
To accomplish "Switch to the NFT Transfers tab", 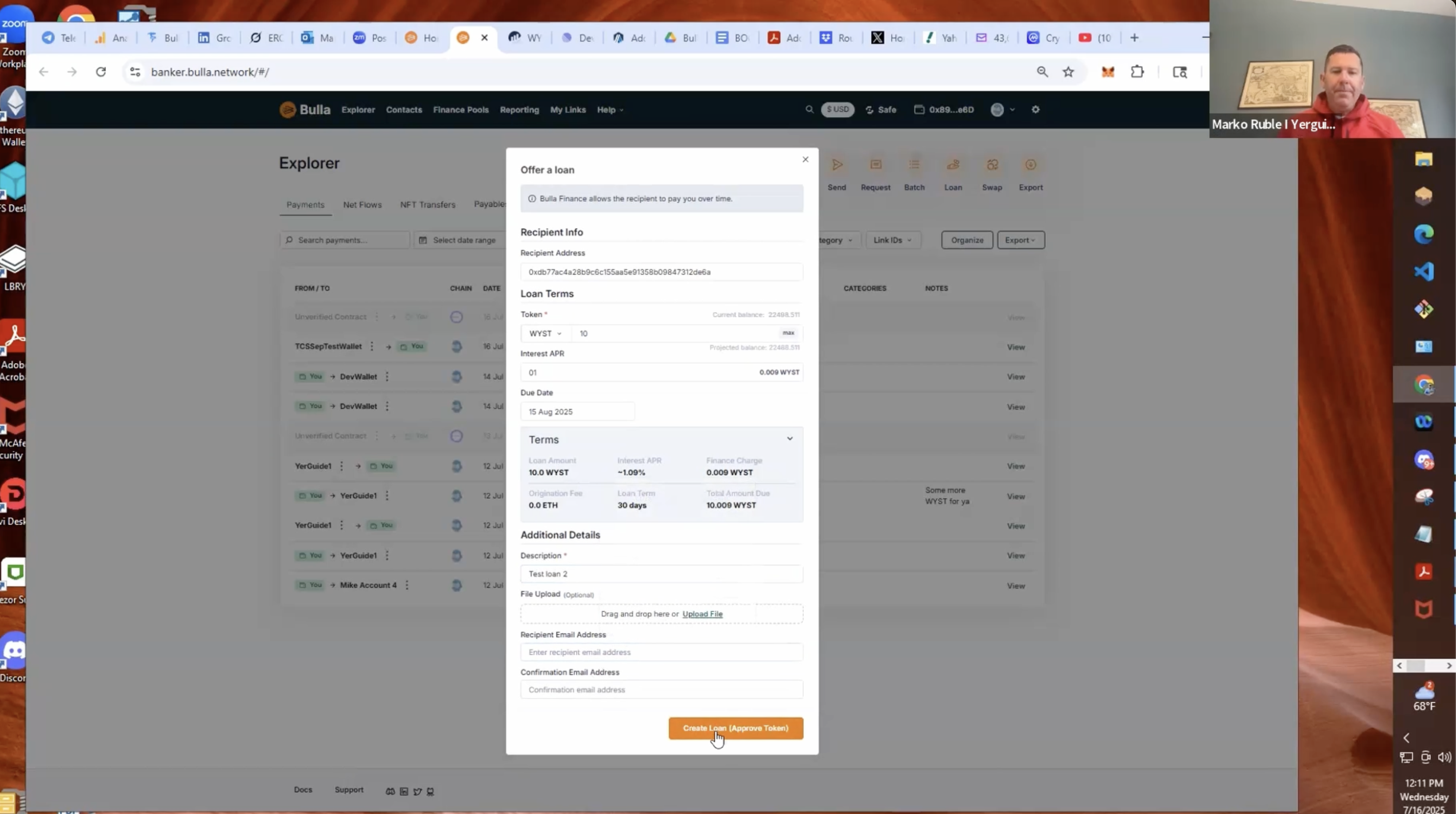I will [x=427, y=204].
